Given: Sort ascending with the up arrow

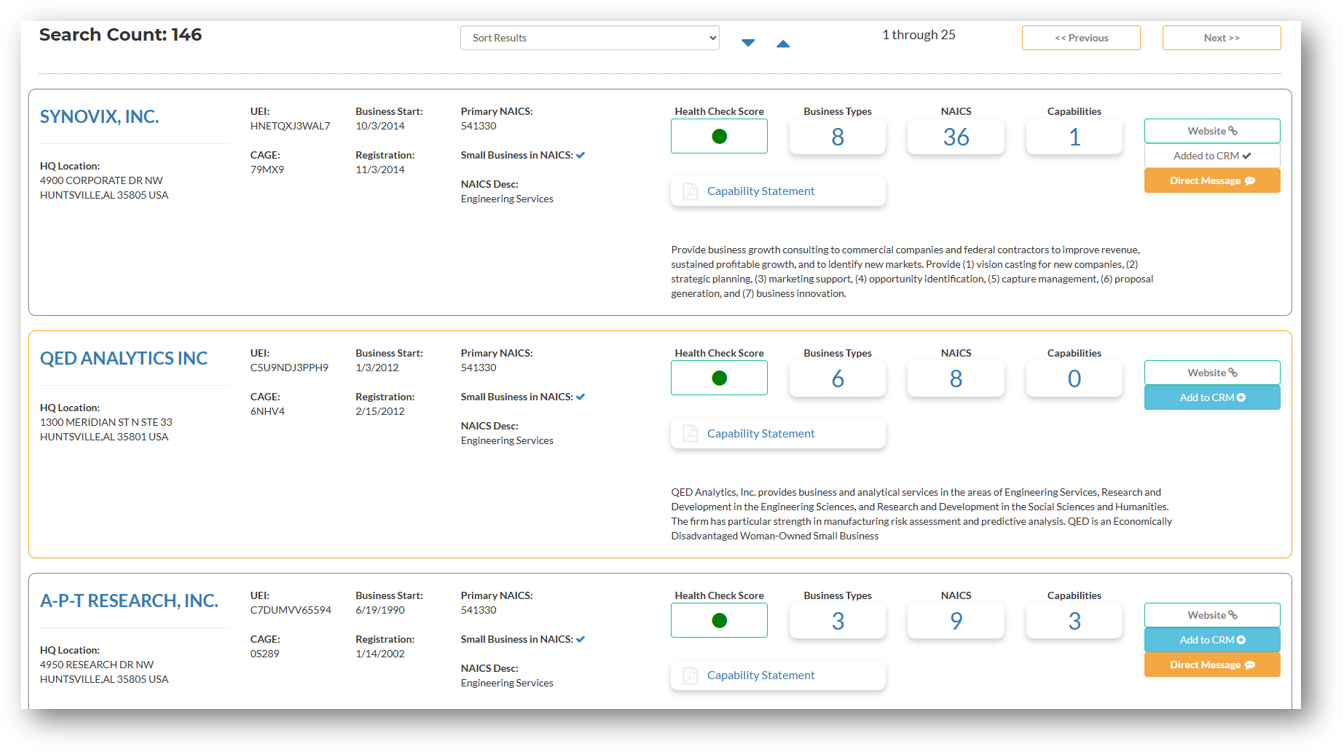Looking at the screenshot, I should pos(783,43).
